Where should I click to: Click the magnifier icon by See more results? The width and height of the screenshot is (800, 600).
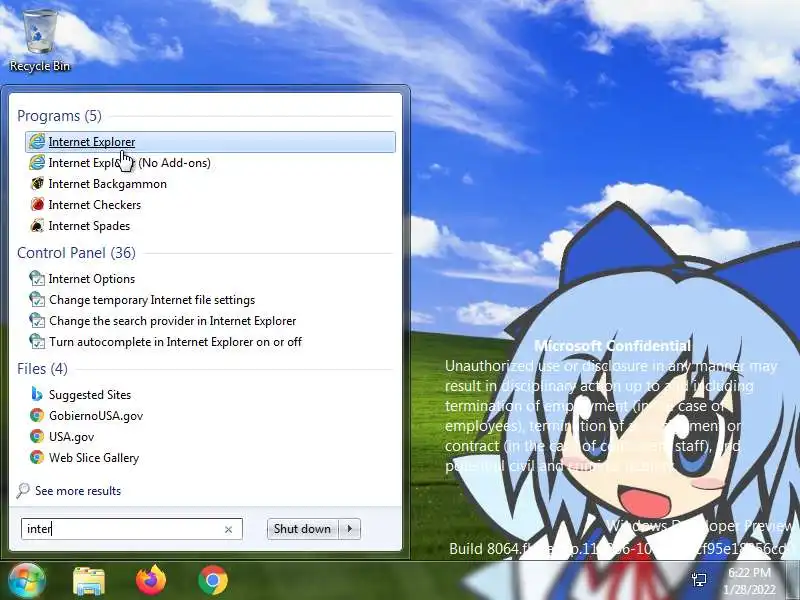click(23, 490)
